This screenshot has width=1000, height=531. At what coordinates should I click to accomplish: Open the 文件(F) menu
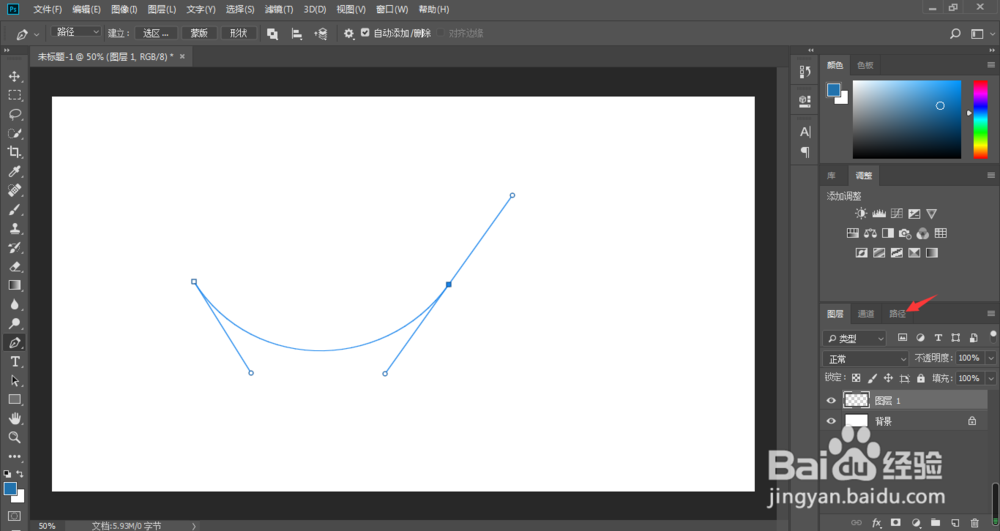coord(47,10)
